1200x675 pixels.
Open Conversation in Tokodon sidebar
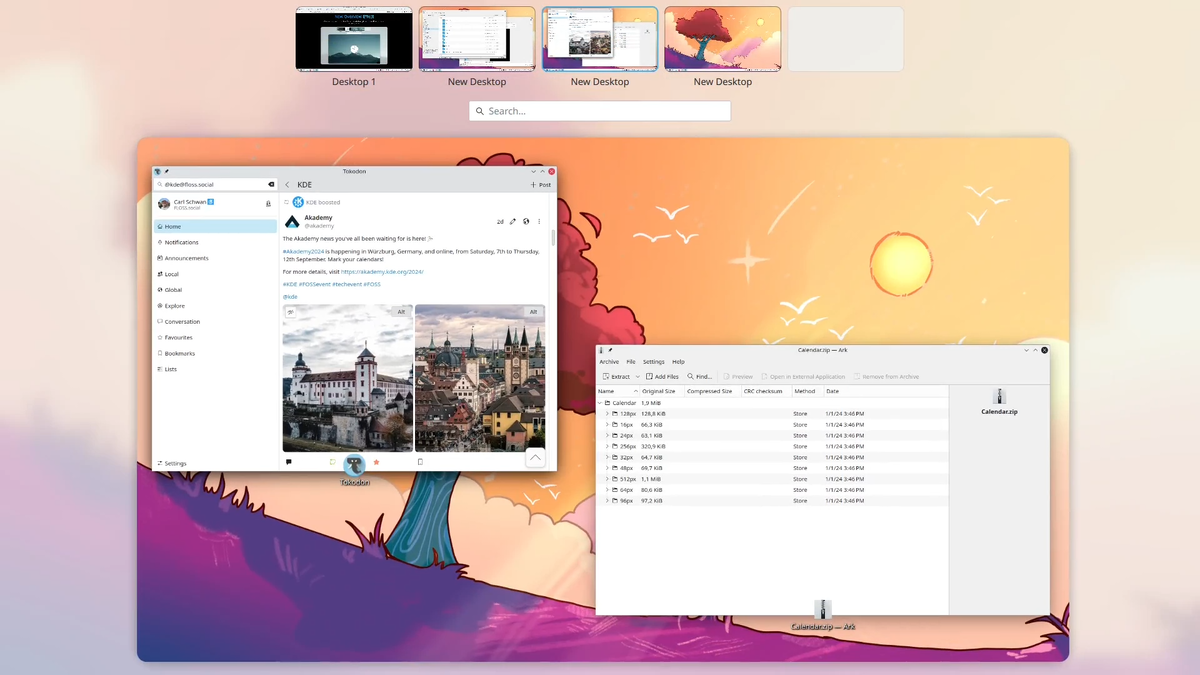click(215, 322)
